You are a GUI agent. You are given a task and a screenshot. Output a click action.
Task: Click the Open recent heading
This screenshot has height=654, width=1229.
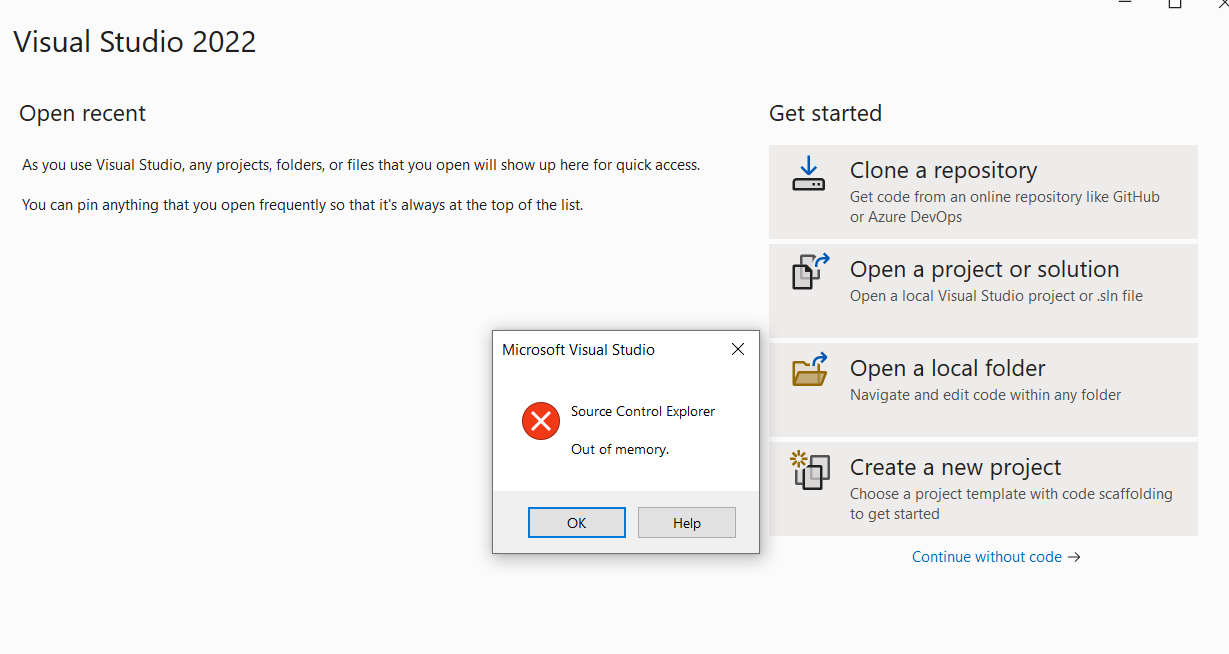[82, 114]
